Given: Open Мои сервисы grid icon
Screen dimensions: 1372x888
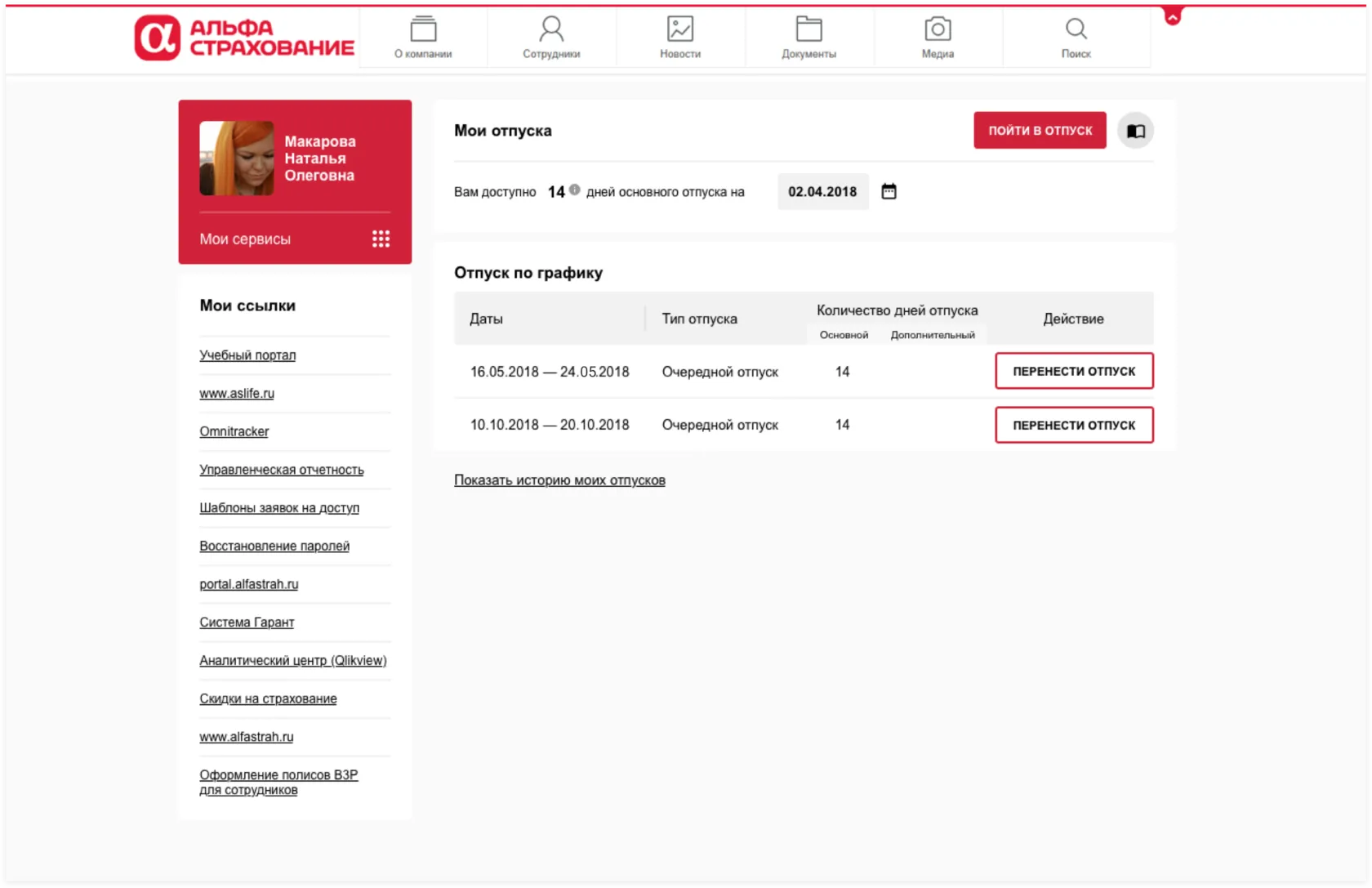Looking at the screenshot, I should pos(381,239).
